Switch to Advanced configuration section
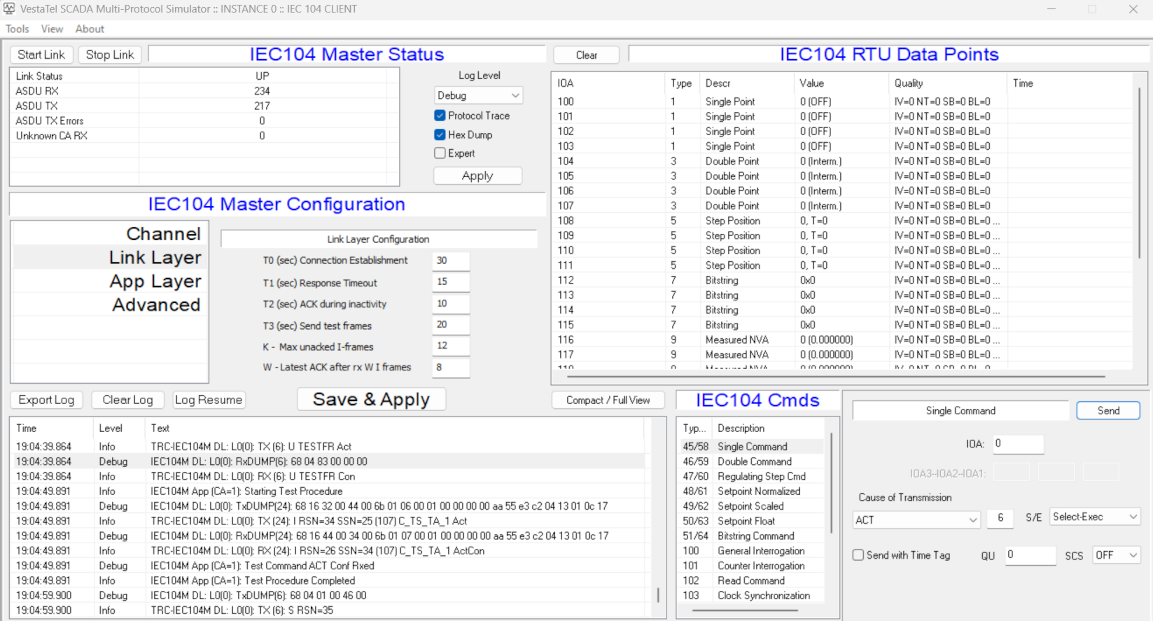This screenshot has height=621, width=1153. (156, 305)
